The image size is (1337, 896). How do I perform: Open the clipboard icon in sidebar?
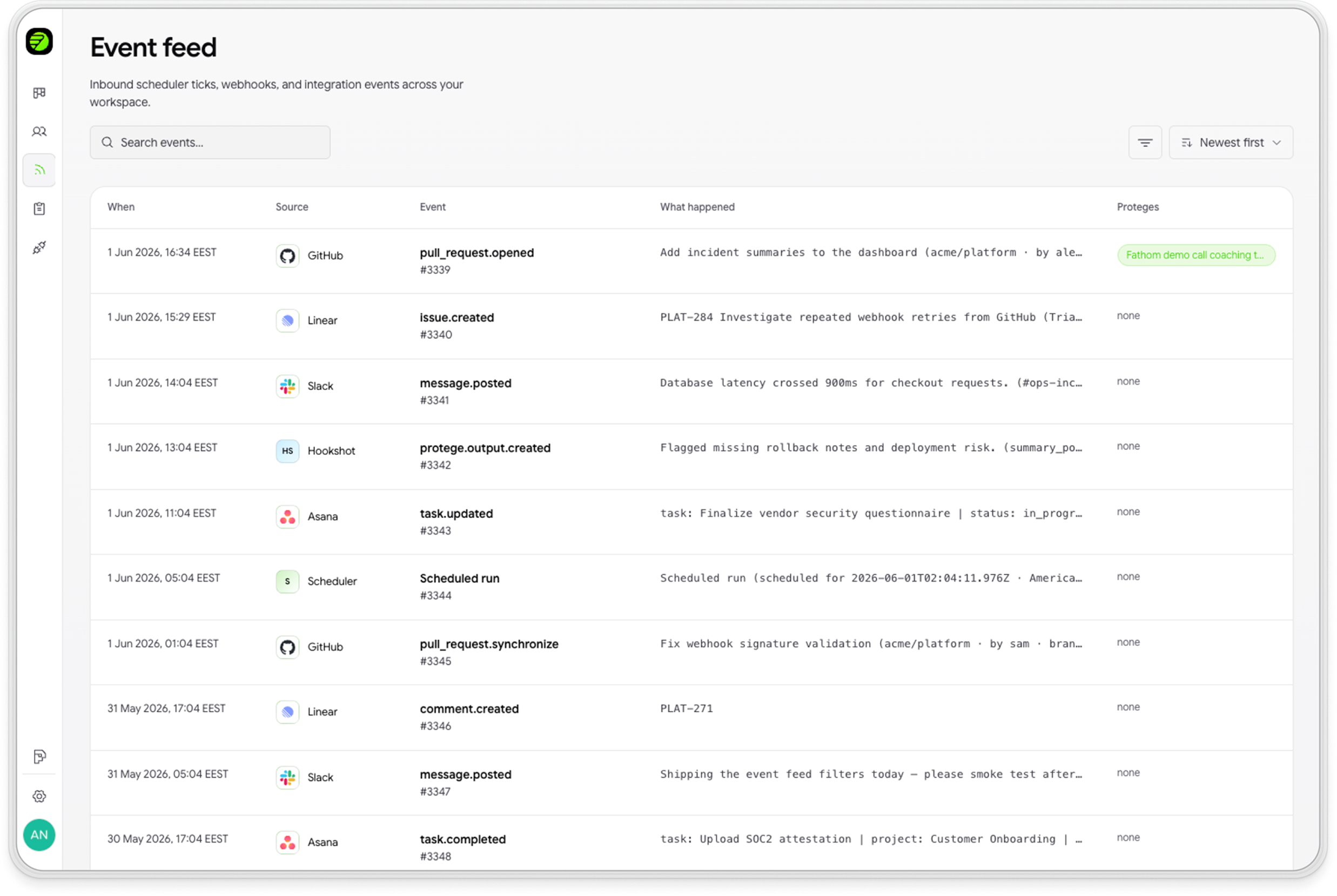(x=39, y=208)
